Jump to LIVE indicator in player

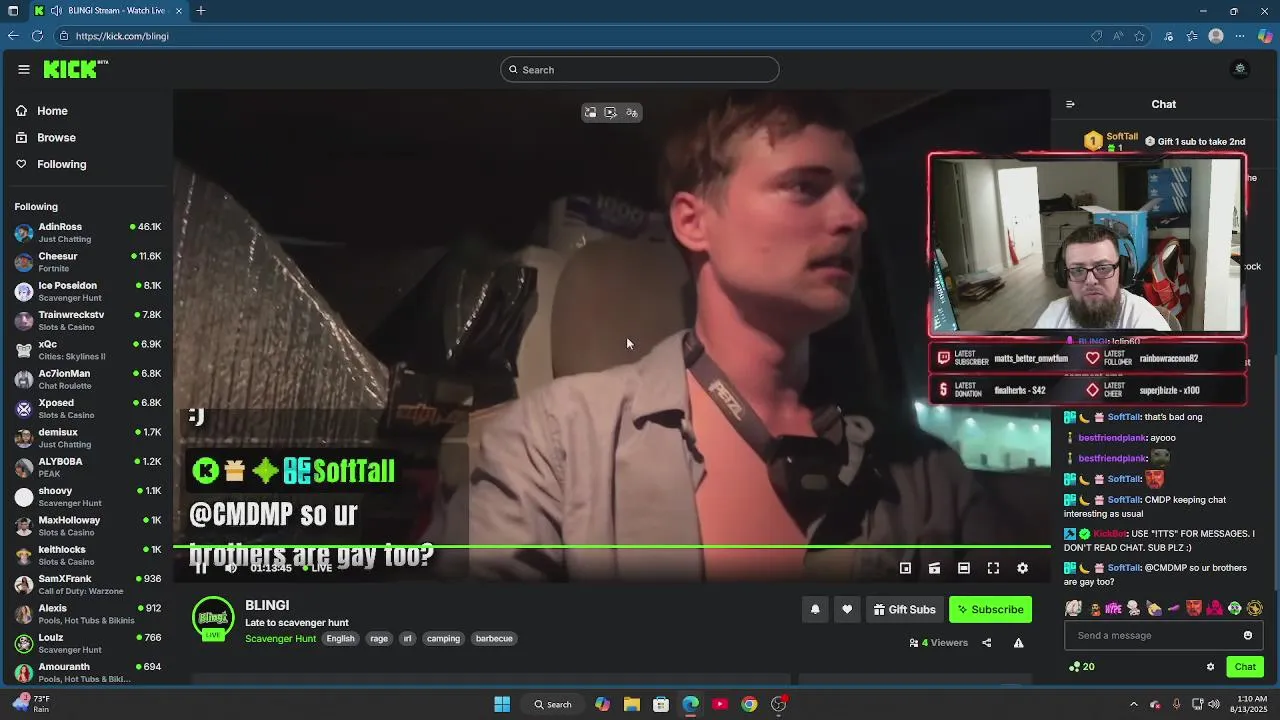pyautogui.click(x=317, y=568)
